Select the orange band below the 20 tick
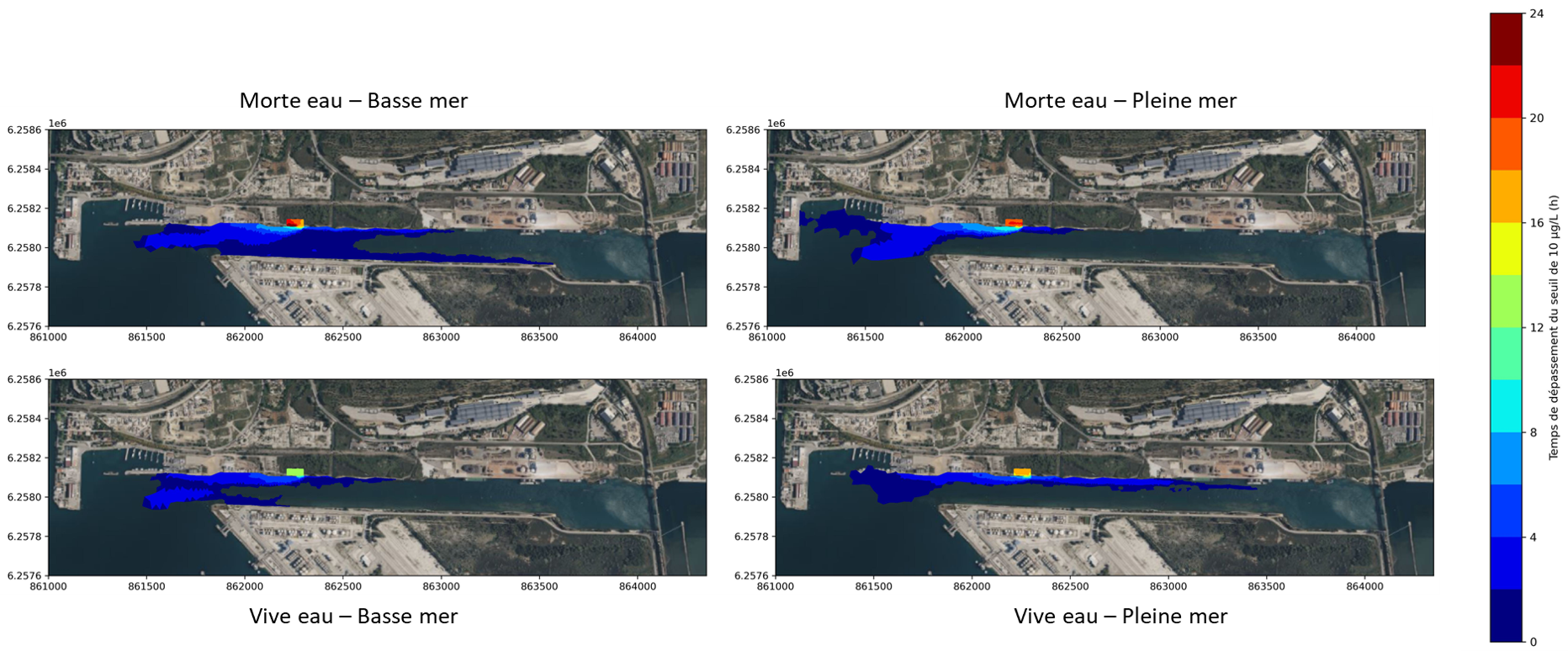Screen dimensions: 1568x651 (1506, 144)
